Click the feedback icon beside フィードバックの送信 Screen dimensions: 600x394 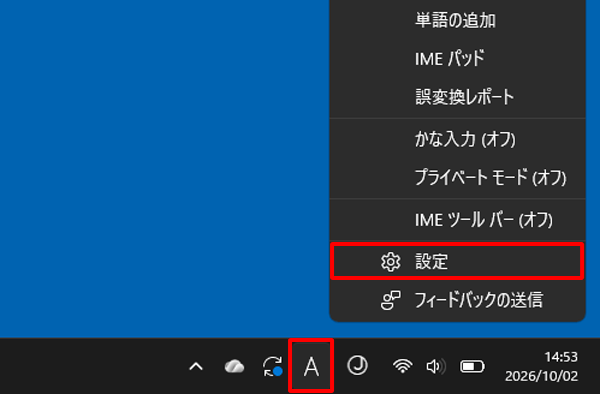point(390,300)
